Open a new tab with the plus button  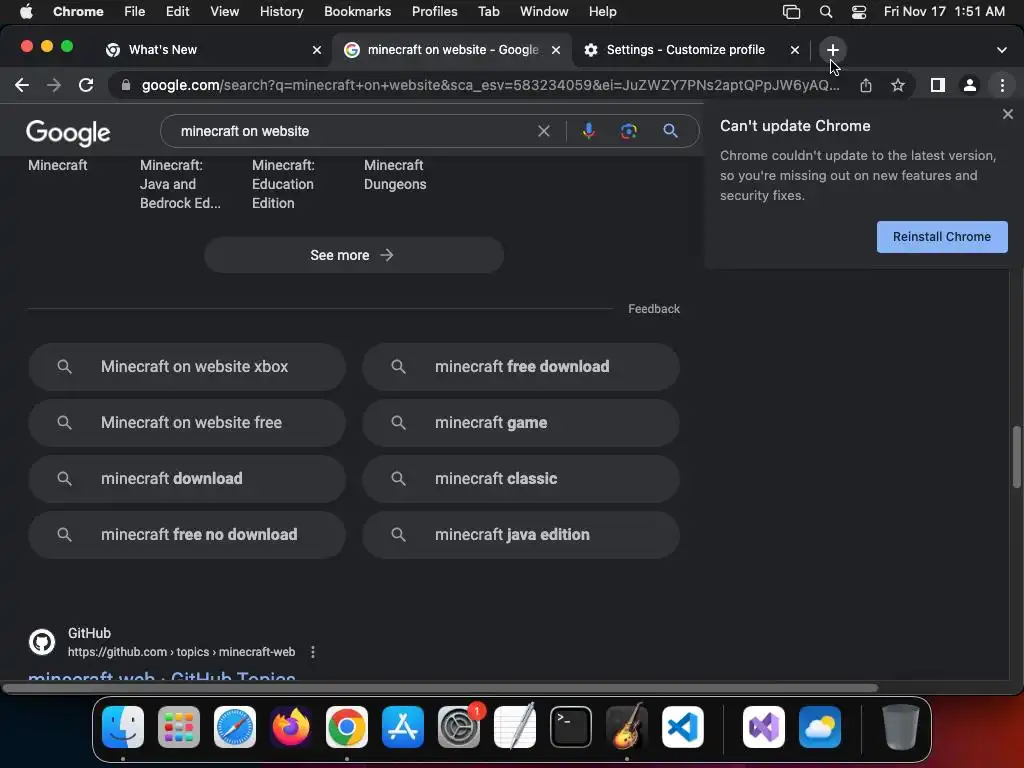832,50
